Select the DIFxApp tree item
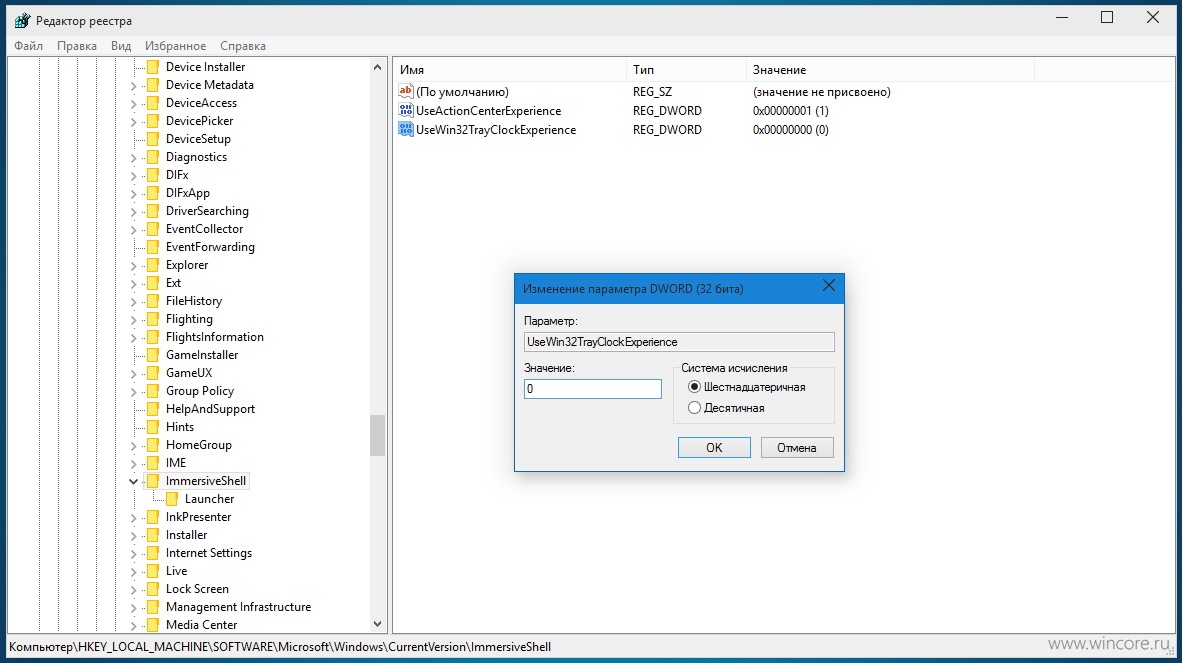The height and width of the screenshot is (663, 1182). coord(188,193)
